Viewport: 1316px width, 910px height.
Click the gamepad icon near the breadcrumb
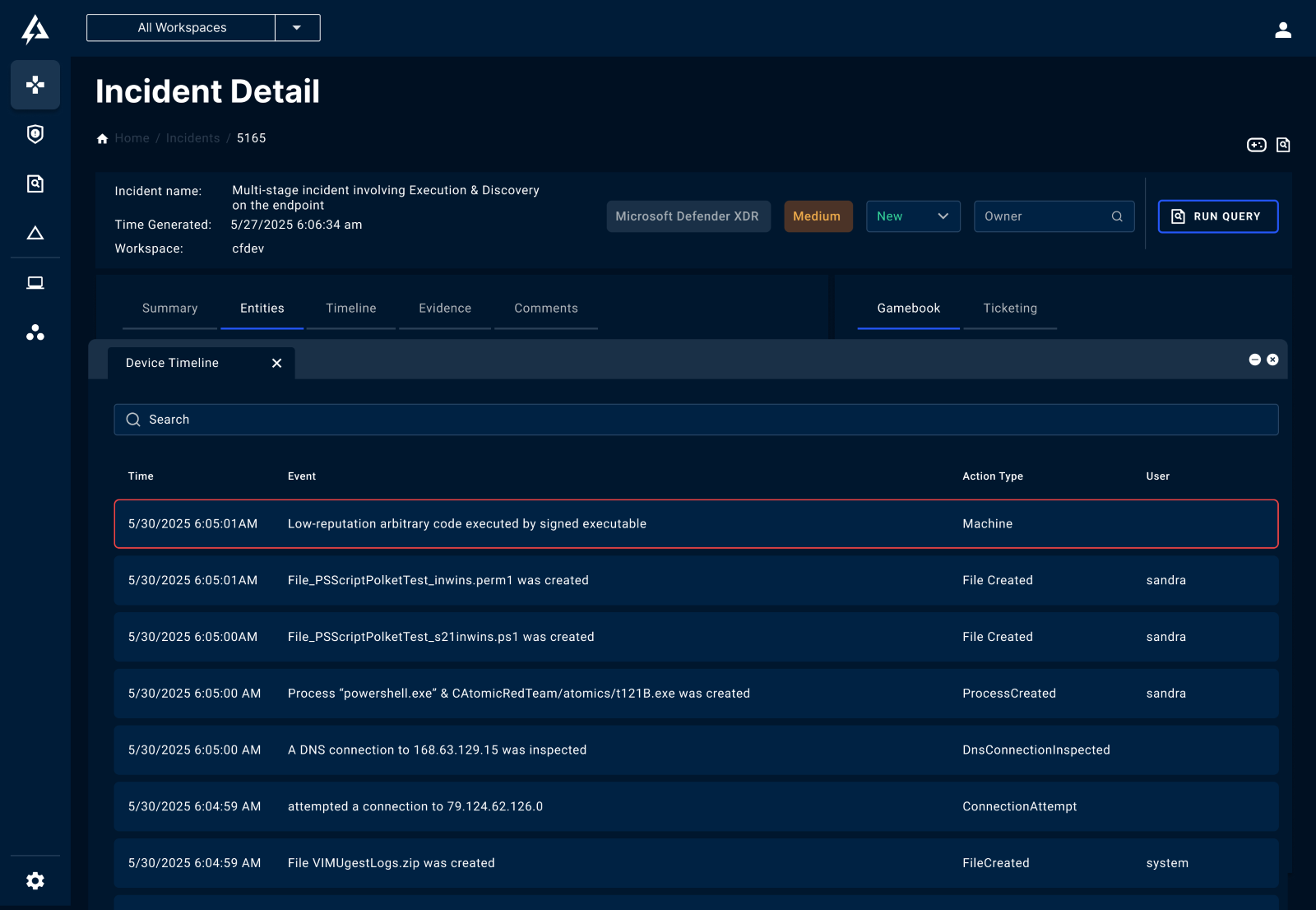(1256, 145)
